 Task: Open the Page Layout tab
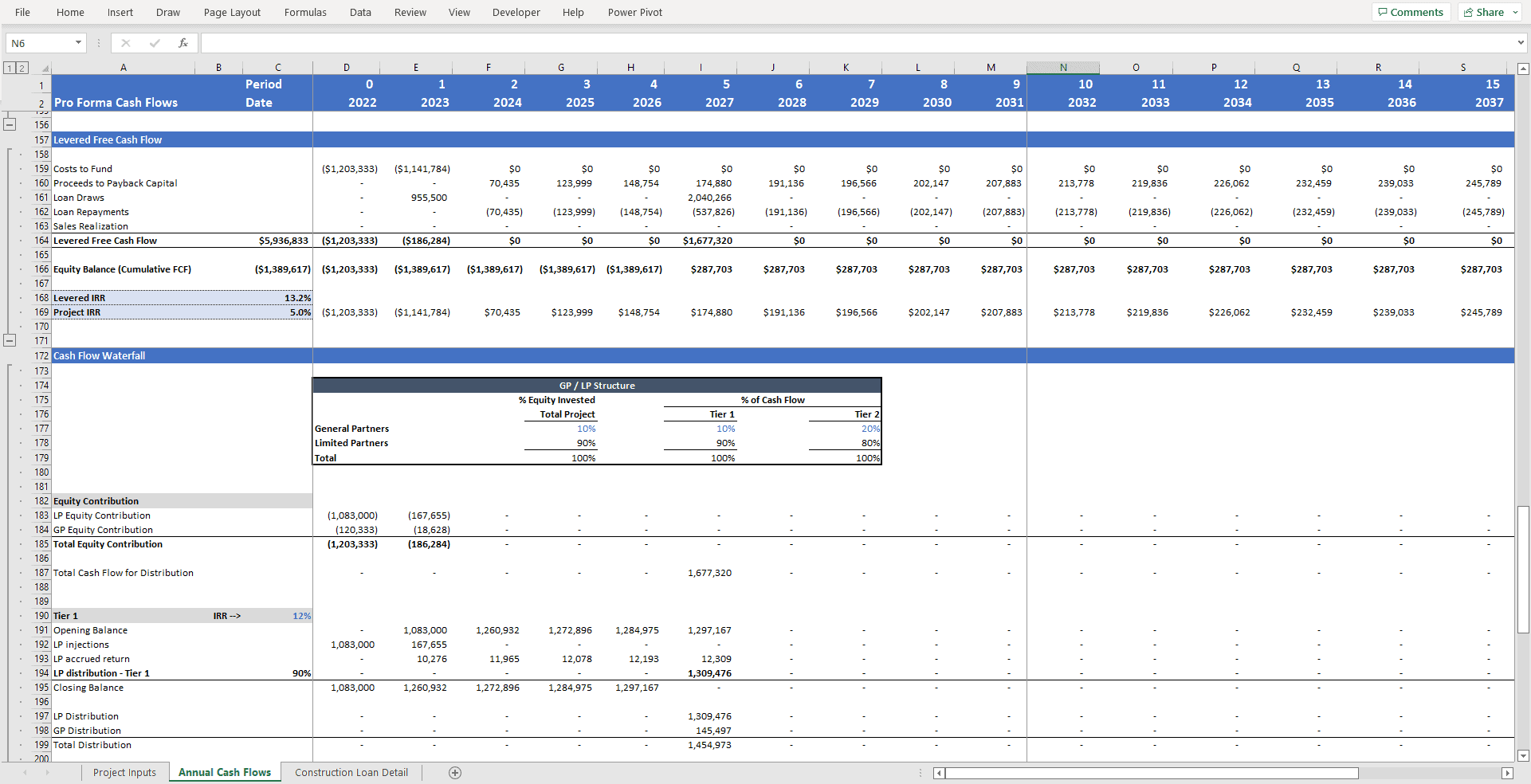point(232,12)
